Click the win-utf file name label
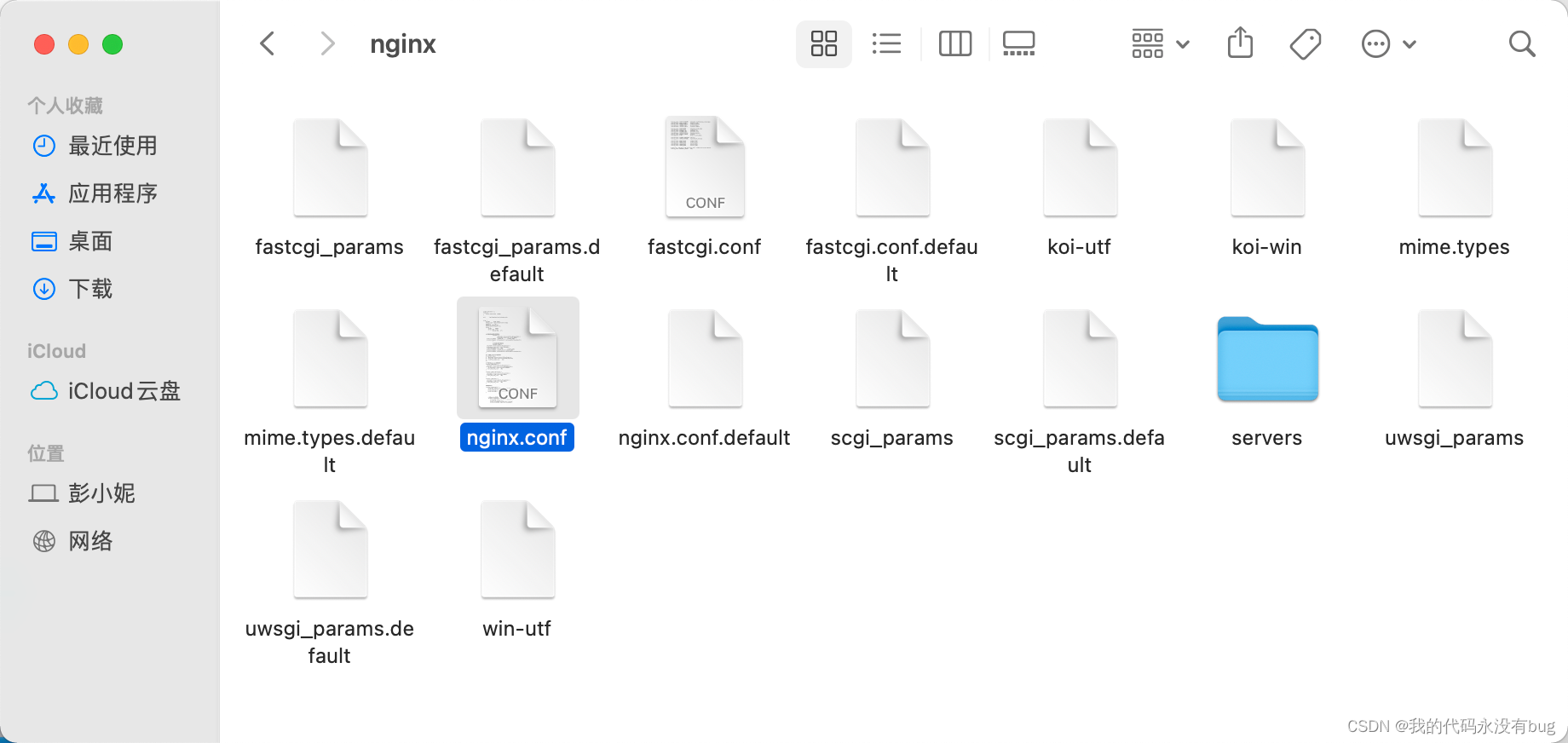The image size is (1568, 743). click(517, 629)
